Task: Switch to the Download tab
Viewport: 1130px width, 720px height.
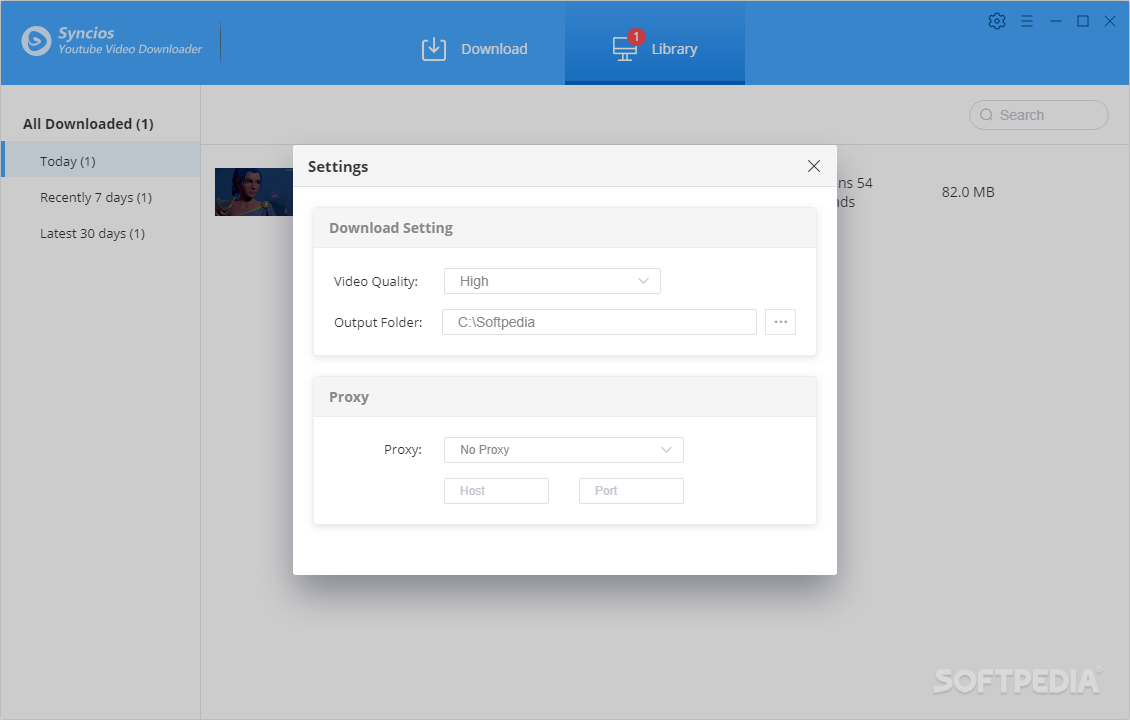Action: (475, 49)
